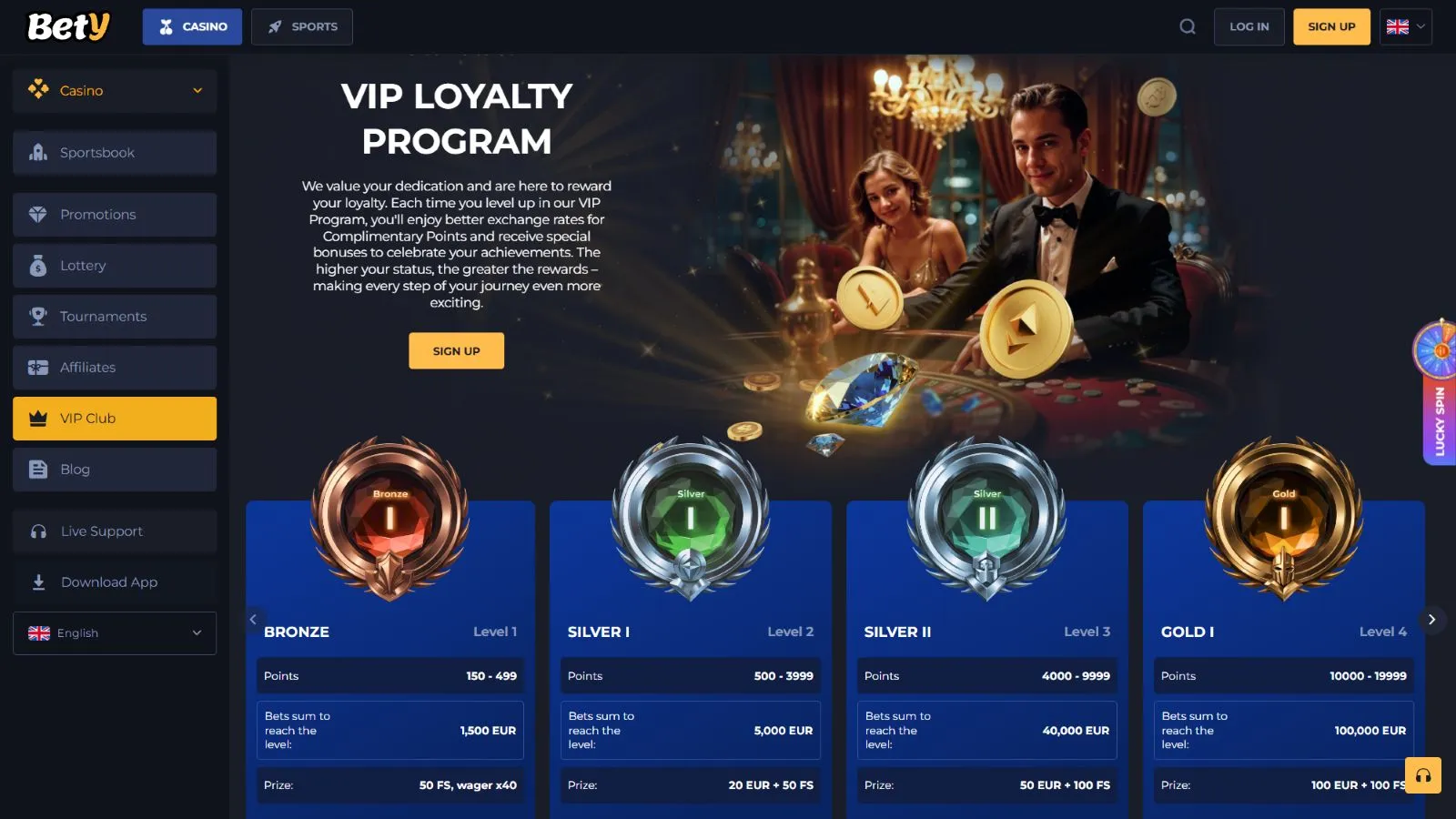The height and width of the screenshot is (819, 1456).
Task: Open the Lucky Spin wheel widget
Action: click(1439, 392)
